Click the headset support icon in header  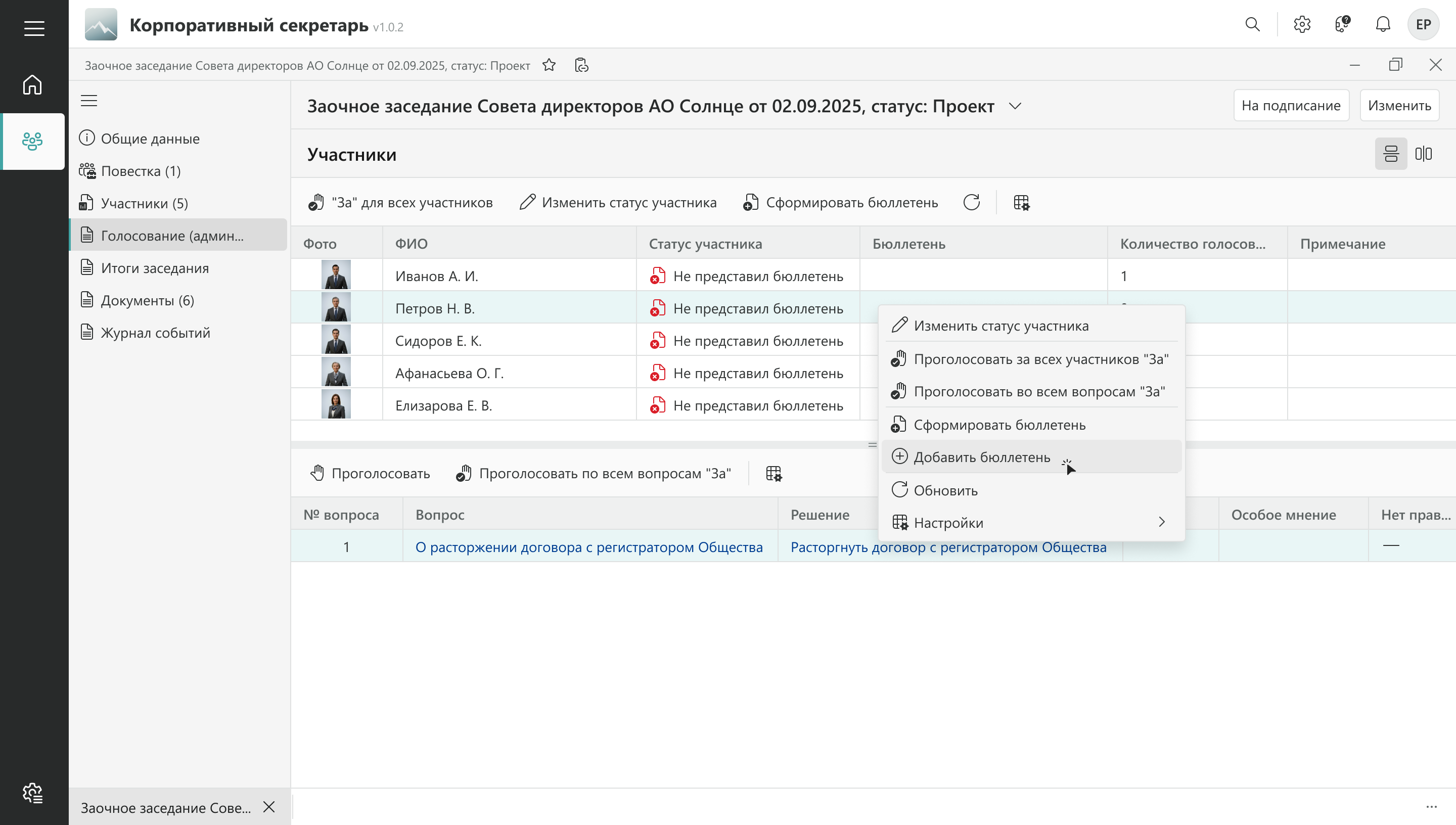click(1342, 24)
